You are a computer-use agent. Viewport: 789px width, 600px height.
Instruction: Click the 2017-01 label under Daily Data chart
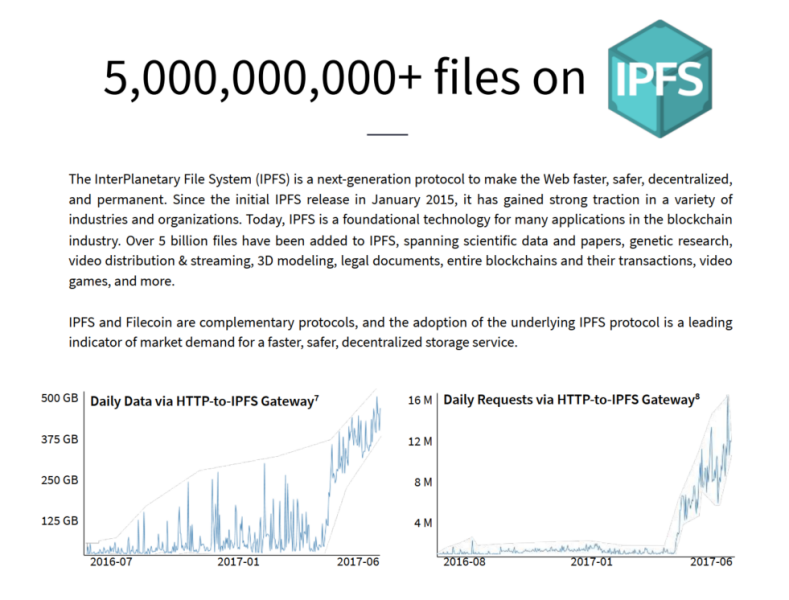[x=239, y=562]
